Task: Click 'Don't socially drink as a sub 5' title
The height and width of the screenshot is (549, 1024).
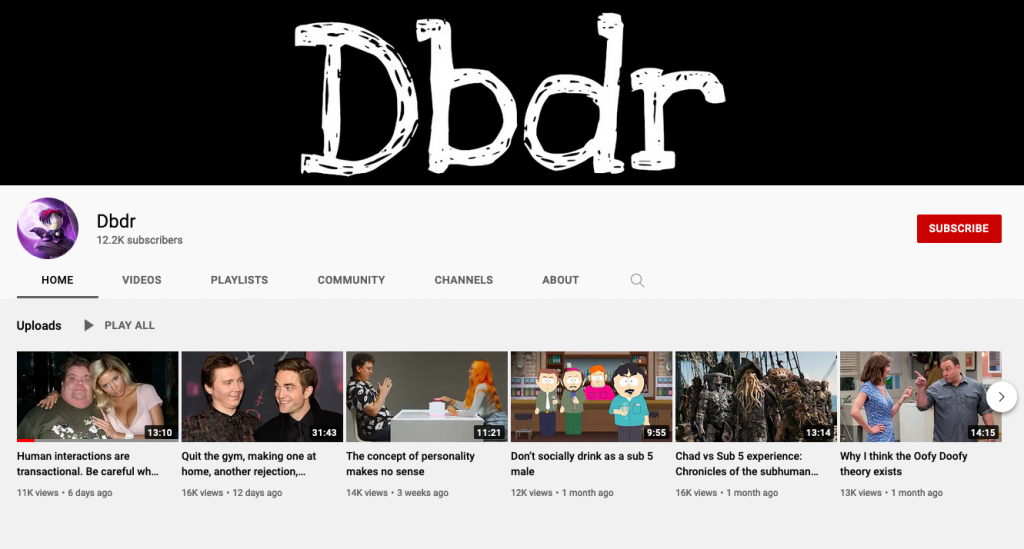Action: tap(581, 464)
